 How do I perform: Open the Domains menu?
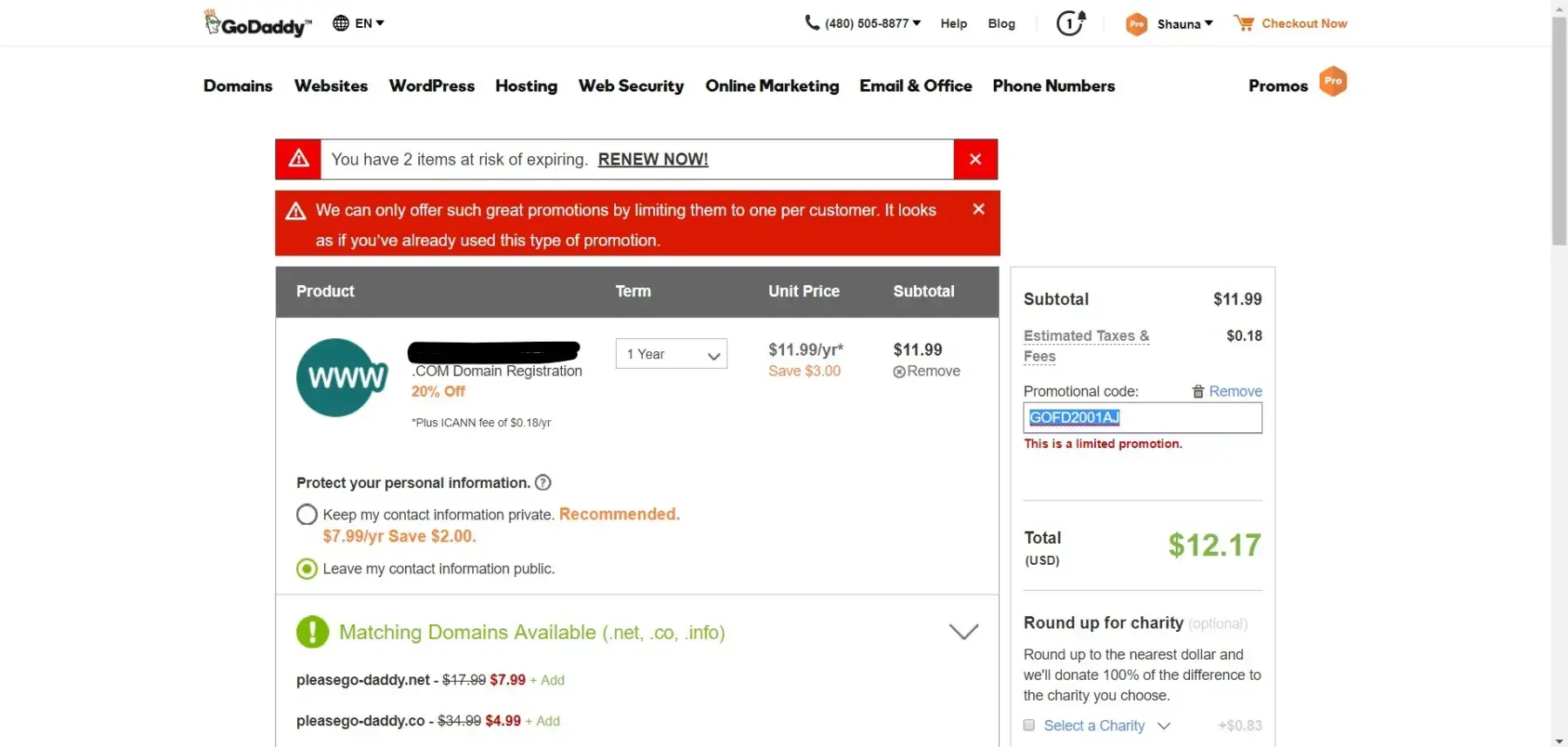click(238, 85)
